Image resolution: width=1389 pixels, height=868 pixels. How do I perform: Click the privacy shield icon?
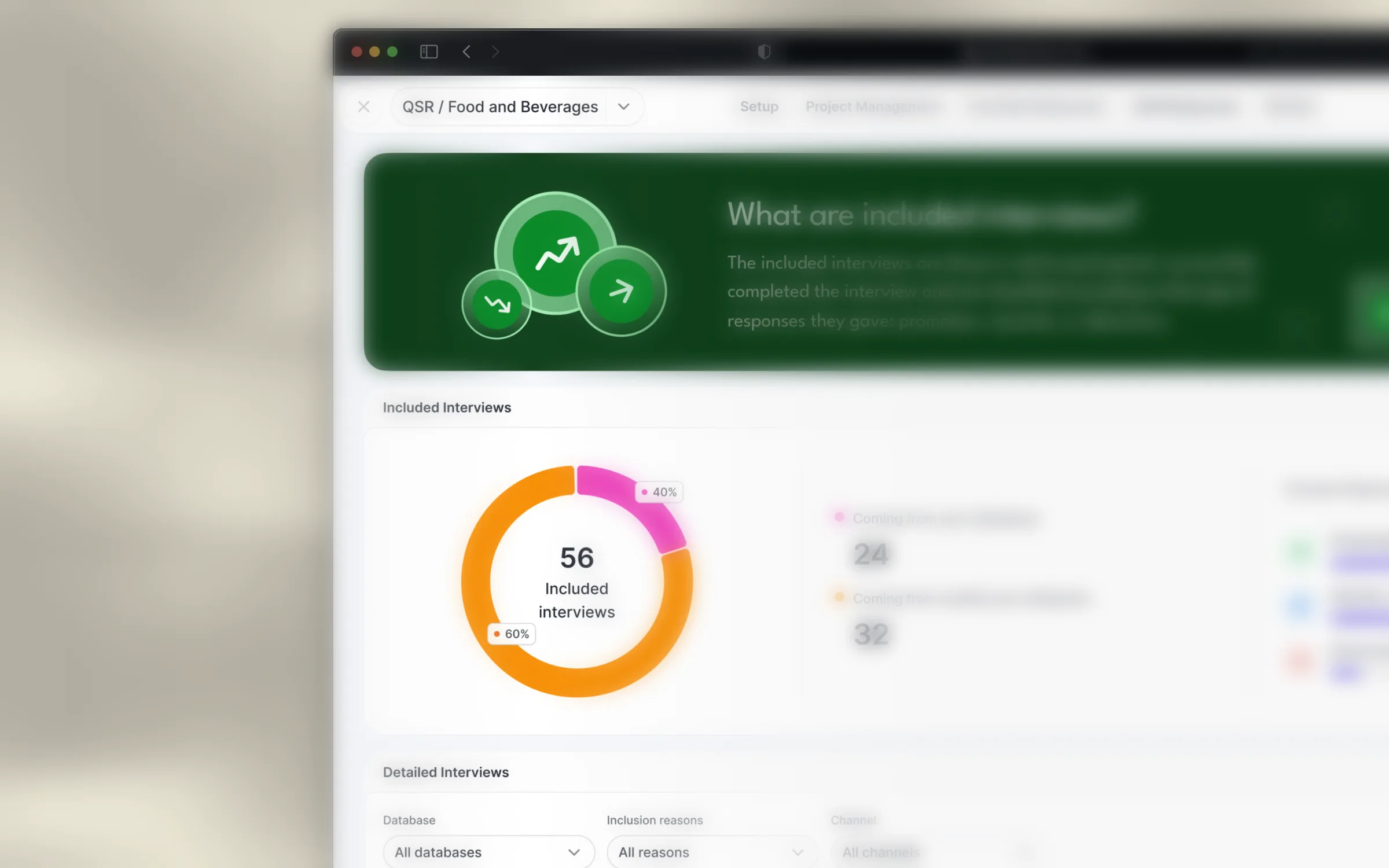click(764, 52)
